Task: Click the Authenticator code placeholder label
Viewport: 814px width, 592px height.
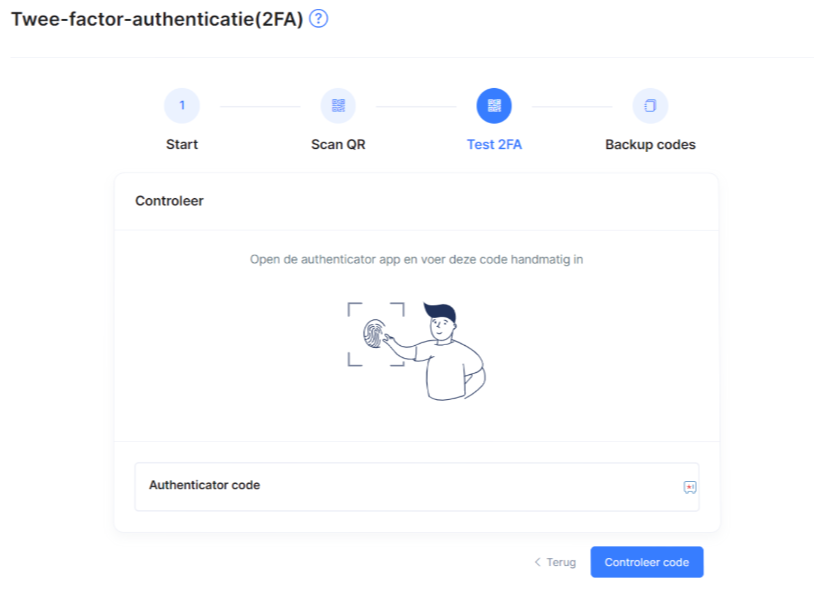Action: (205, 485)
